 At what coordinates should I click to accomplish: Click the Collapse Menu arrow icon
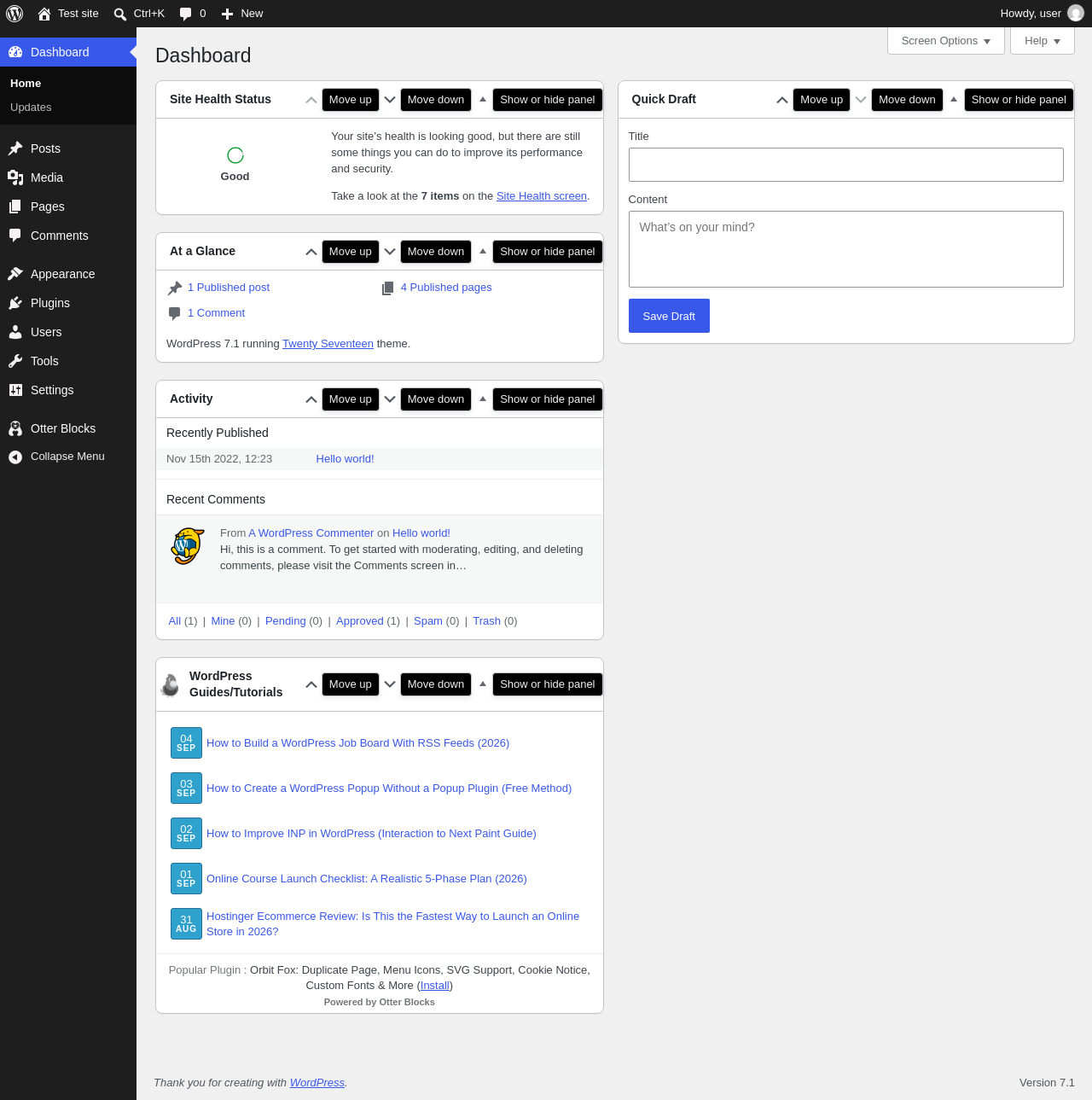coord(15,457)
